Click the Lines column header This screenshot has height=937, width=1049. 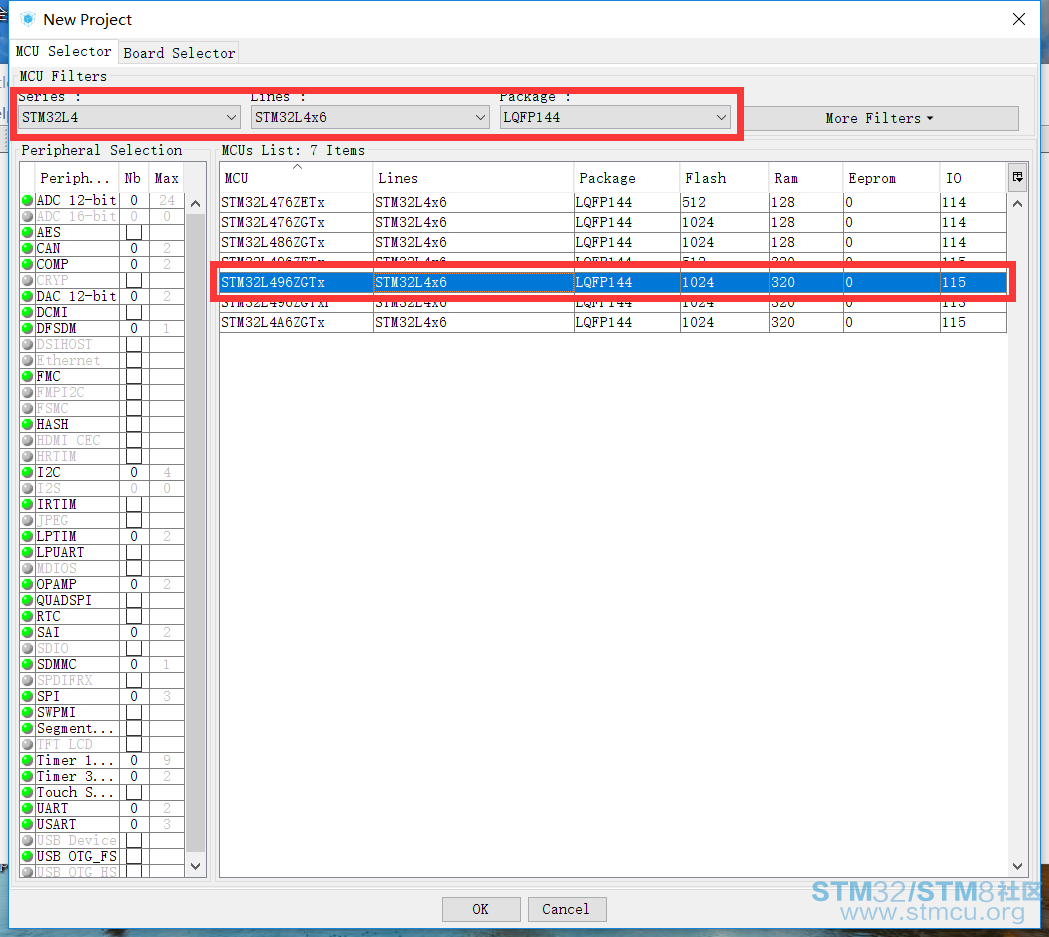[473, 178]
